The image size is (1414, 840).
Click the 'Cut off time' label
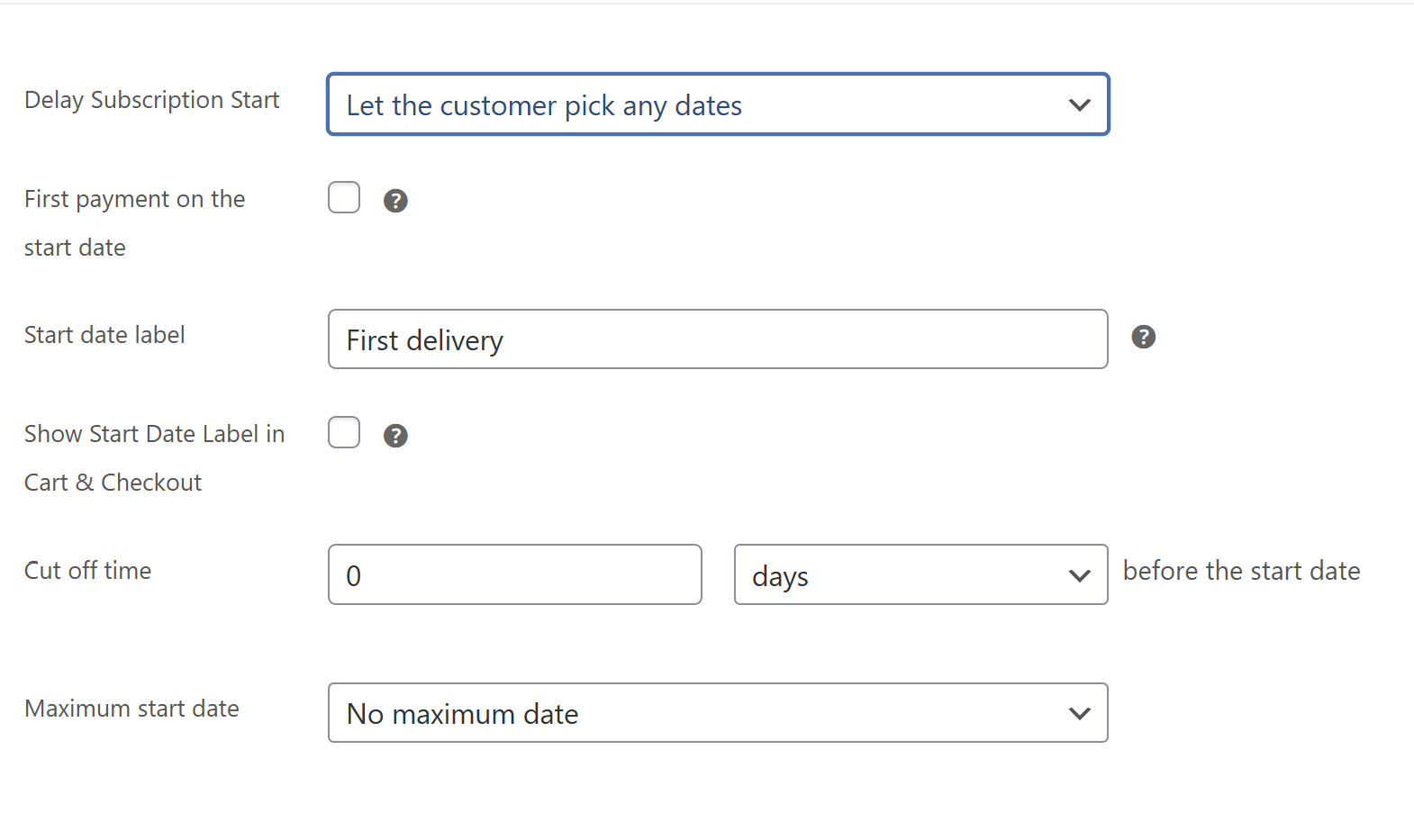pos(87,571)
